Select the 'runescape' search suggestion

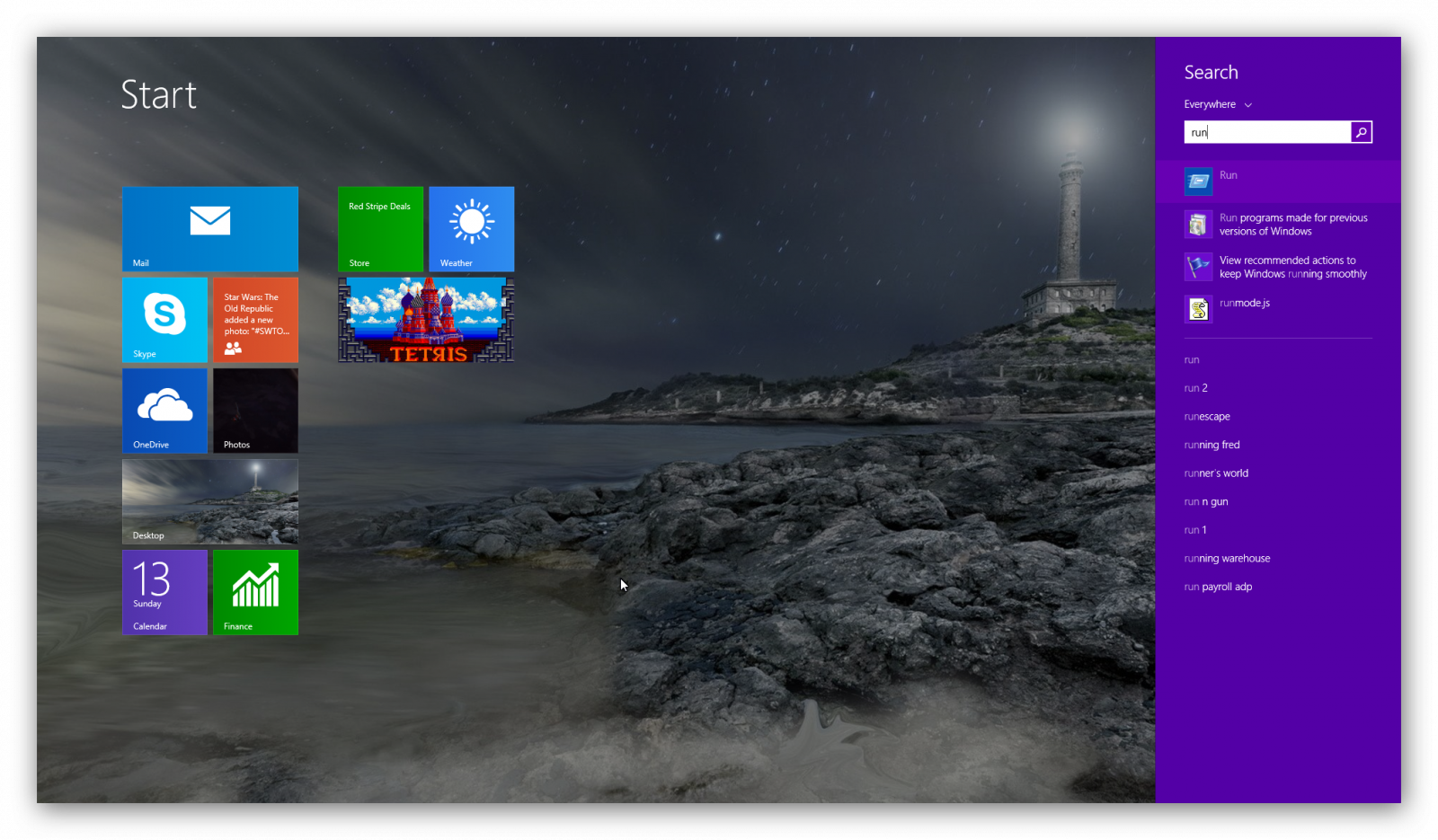point(1207,417)
